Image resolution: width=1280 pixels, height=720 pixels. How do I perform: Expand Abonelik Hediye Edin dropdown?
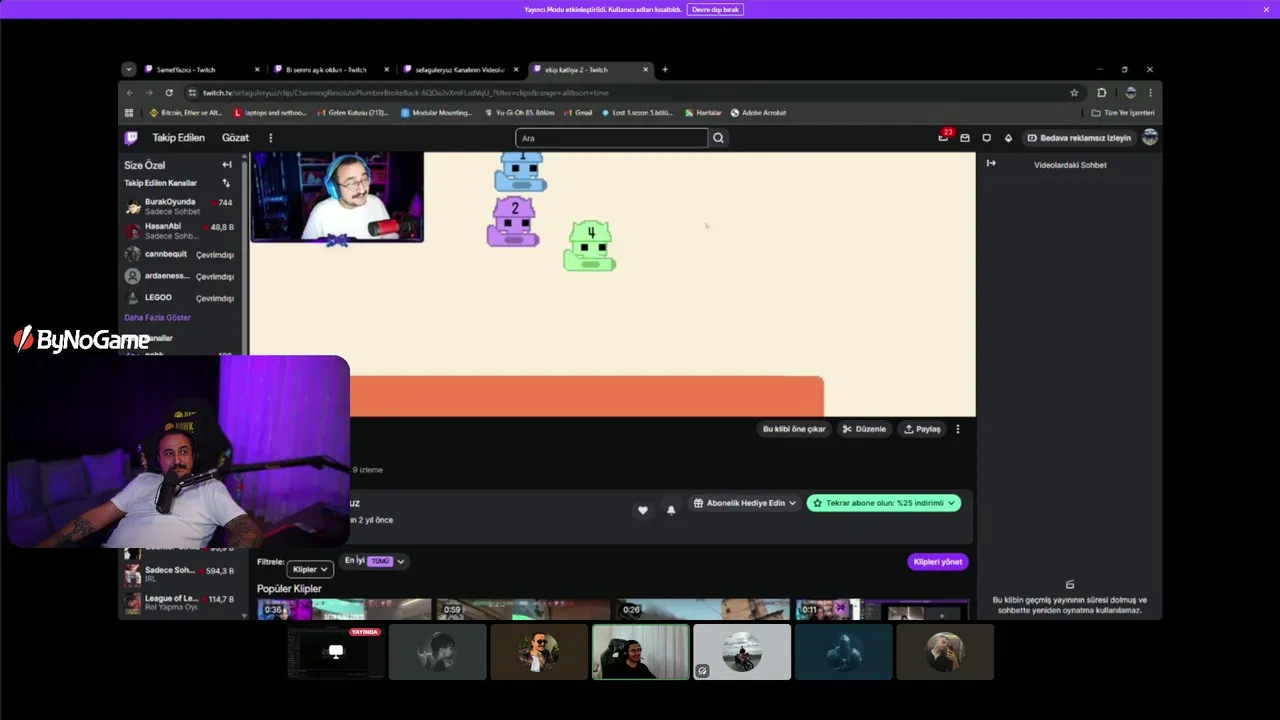tap(745, 503)
